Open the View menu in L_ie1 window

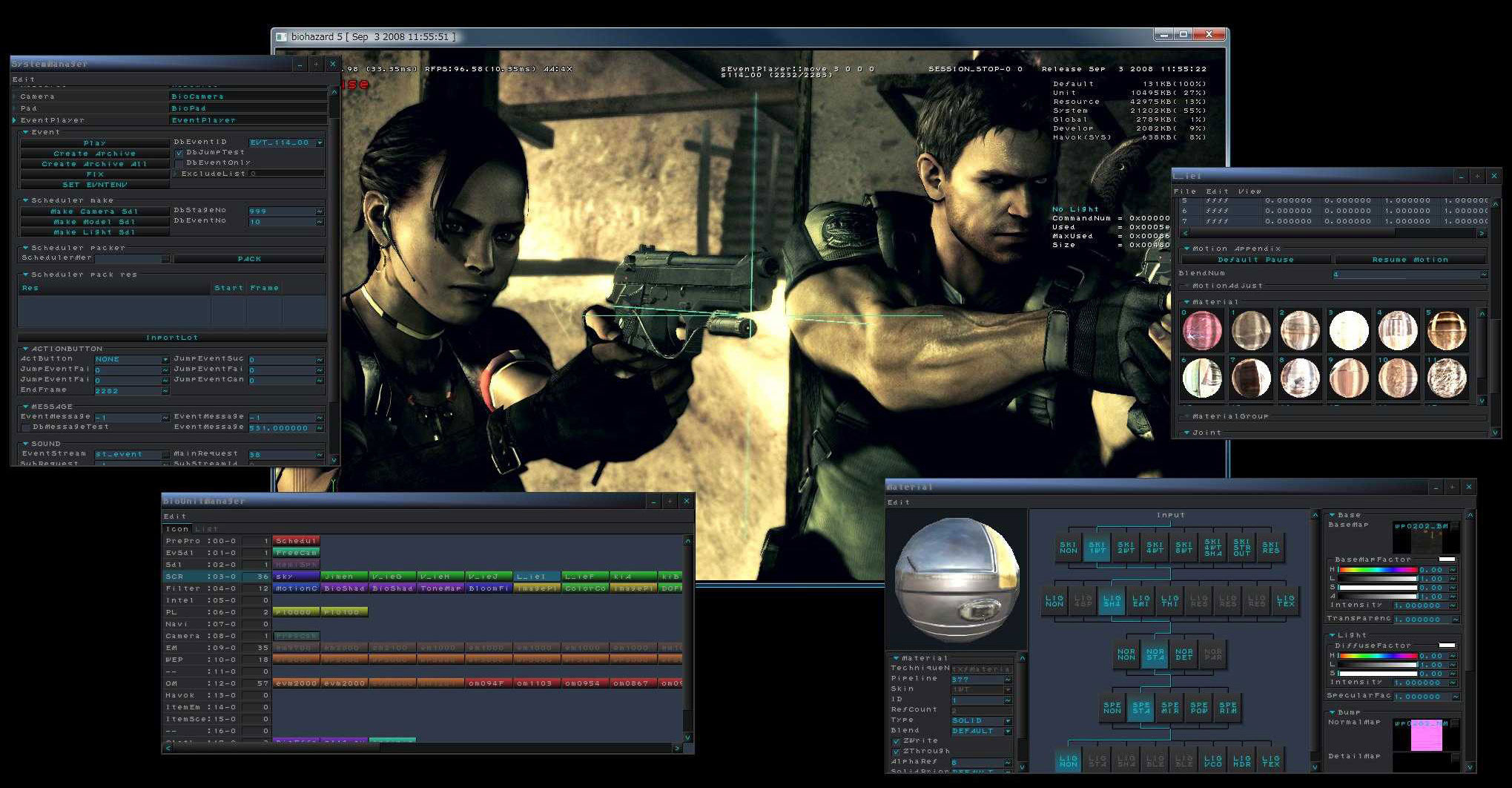pos(1249,191)
